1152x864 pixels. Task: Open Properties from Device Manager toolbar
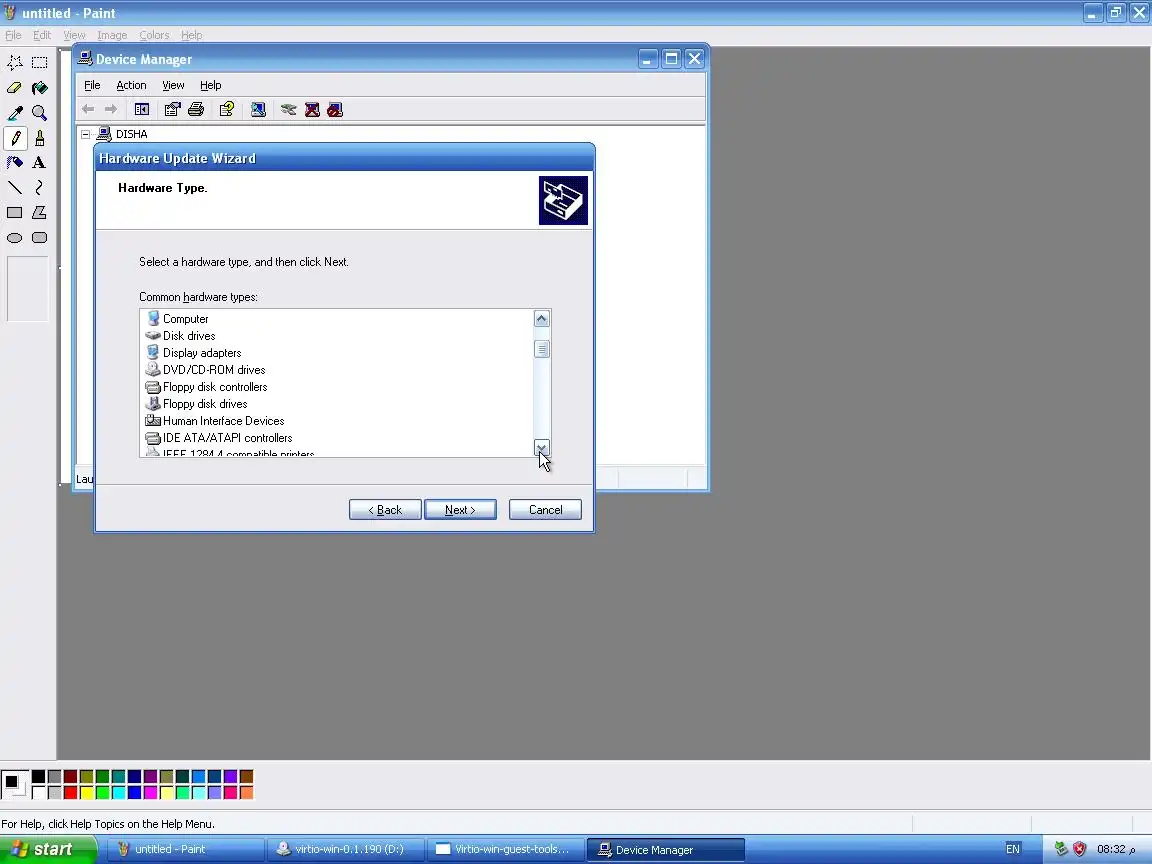point(172,109)
